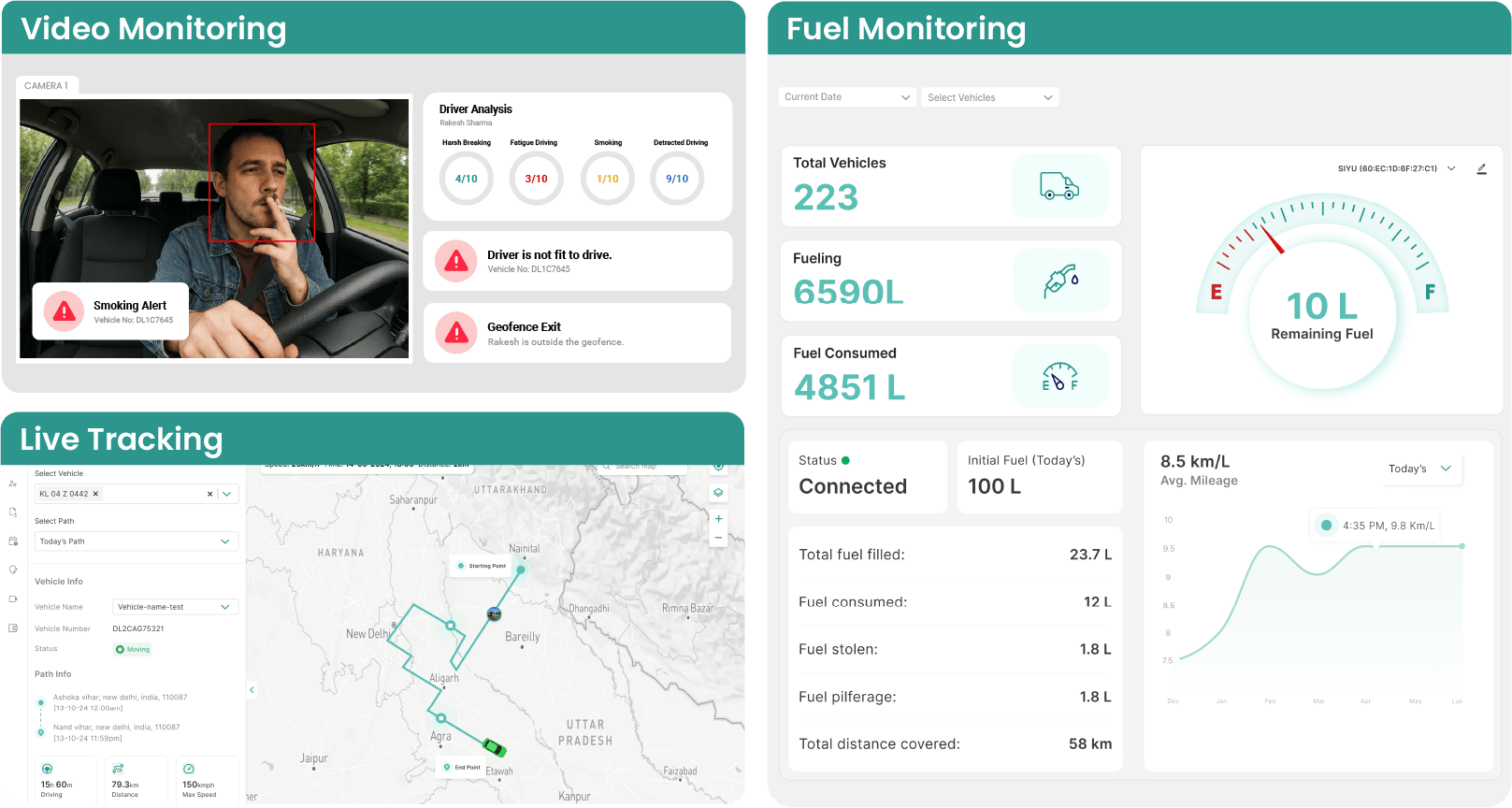Screen dimensions: 1512x808
Task: Open the Smoking 1/10 score ring
Action: point(608,179)
